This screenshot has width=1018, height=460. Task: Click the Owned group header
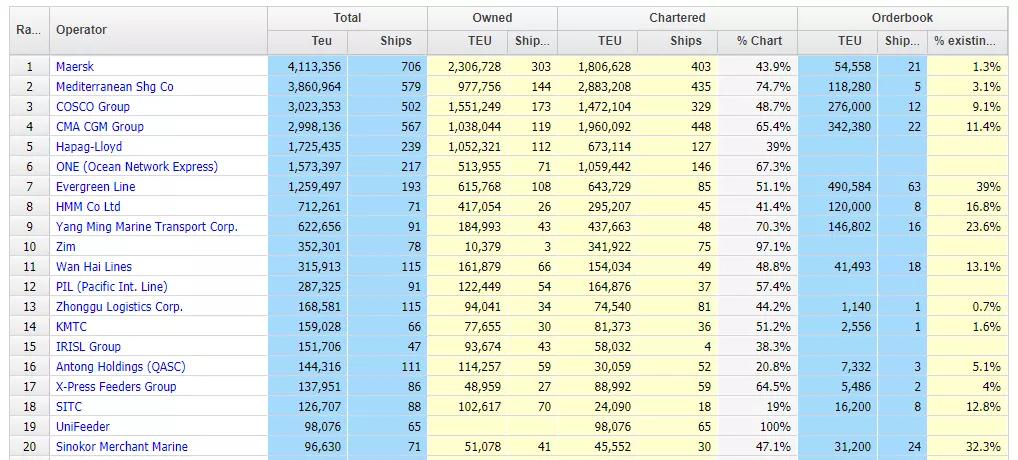(492, 18)
